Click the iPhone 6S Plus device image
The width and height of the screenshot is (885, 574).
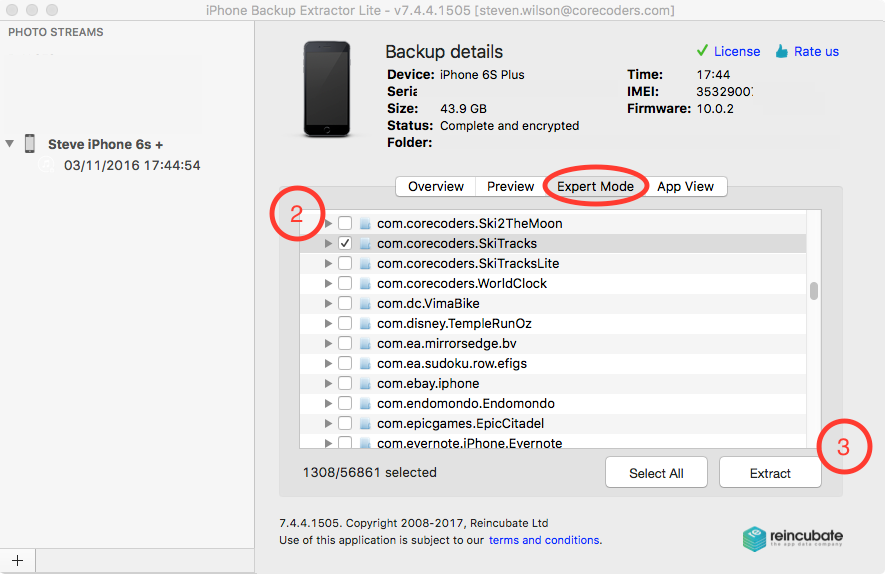point(327,89)
